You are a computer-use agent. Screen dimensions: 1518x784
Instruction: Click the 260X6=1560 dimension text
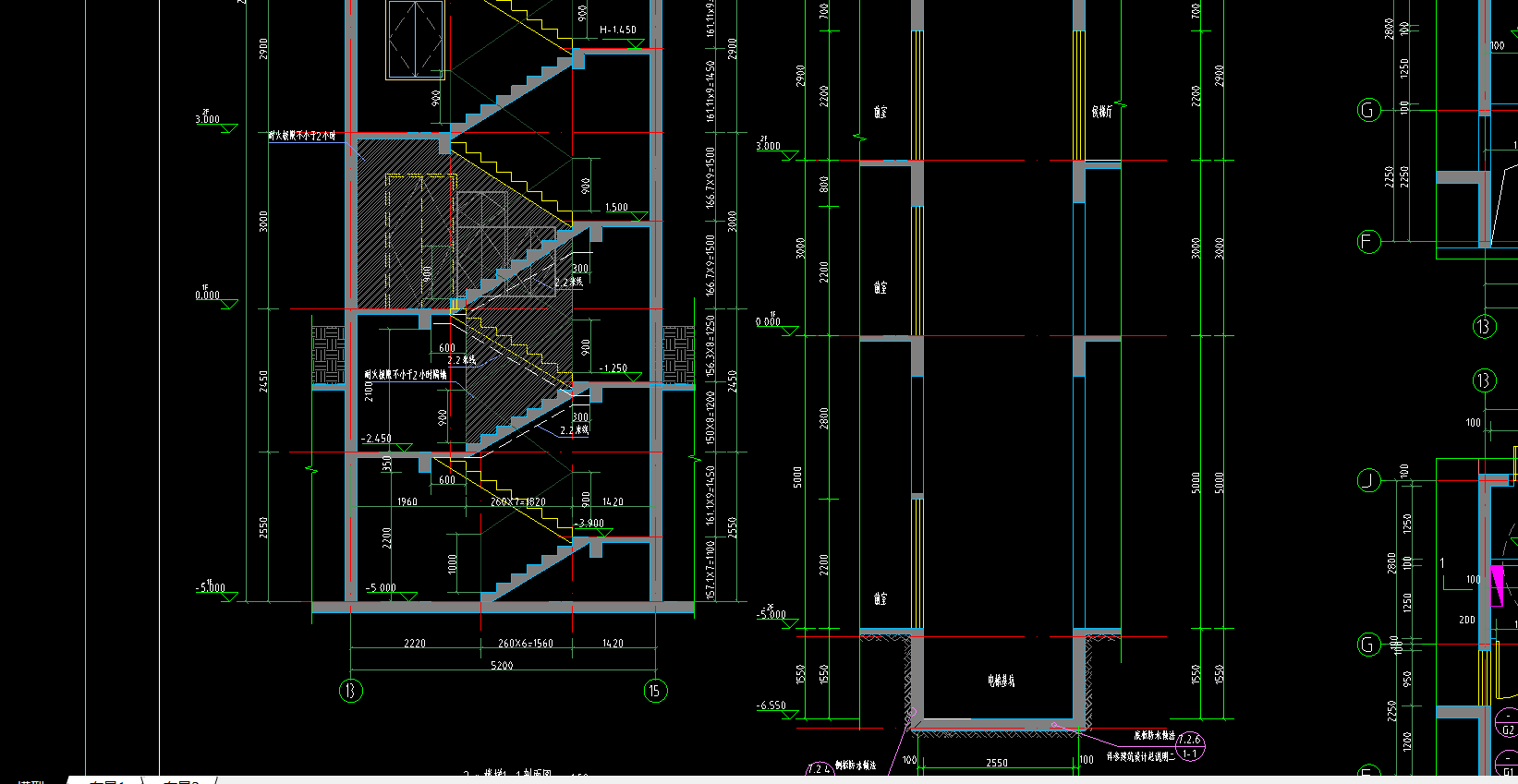tap(525, 644)
